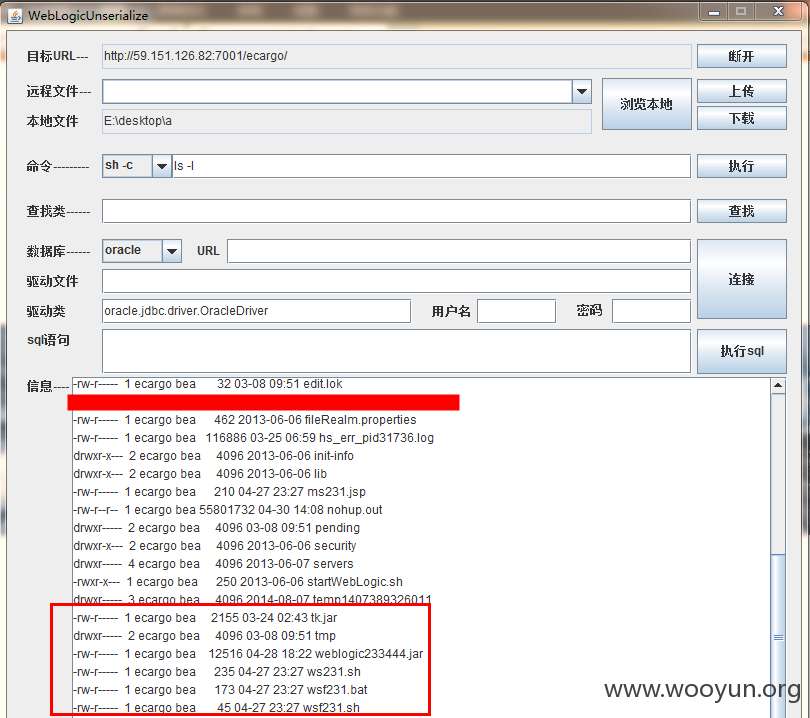Click the 驱动类 field with oracle.jdbc.driver.OracleDriver
810x718 pixels.
pyautogui.click(x=256, y=311)
